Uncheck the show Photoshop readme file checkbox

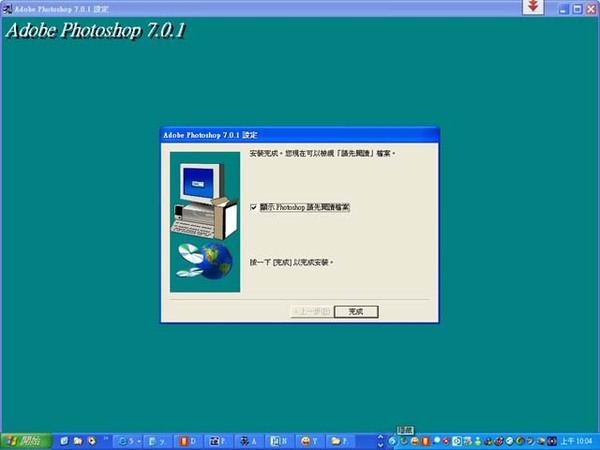tap(253, 207)
